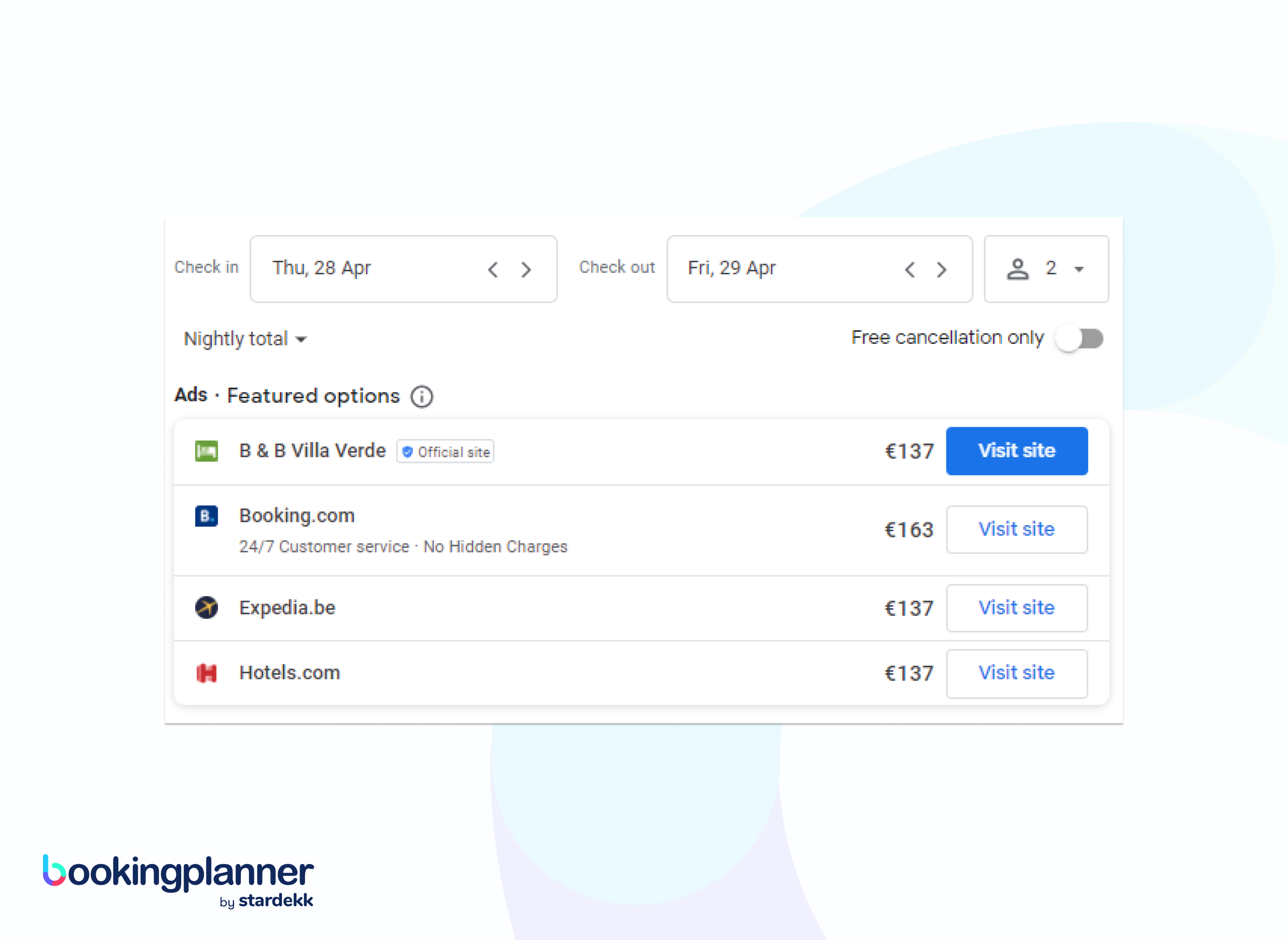
Task: Visit site for B & B Villa Verde
Action: coord(1017,451)
